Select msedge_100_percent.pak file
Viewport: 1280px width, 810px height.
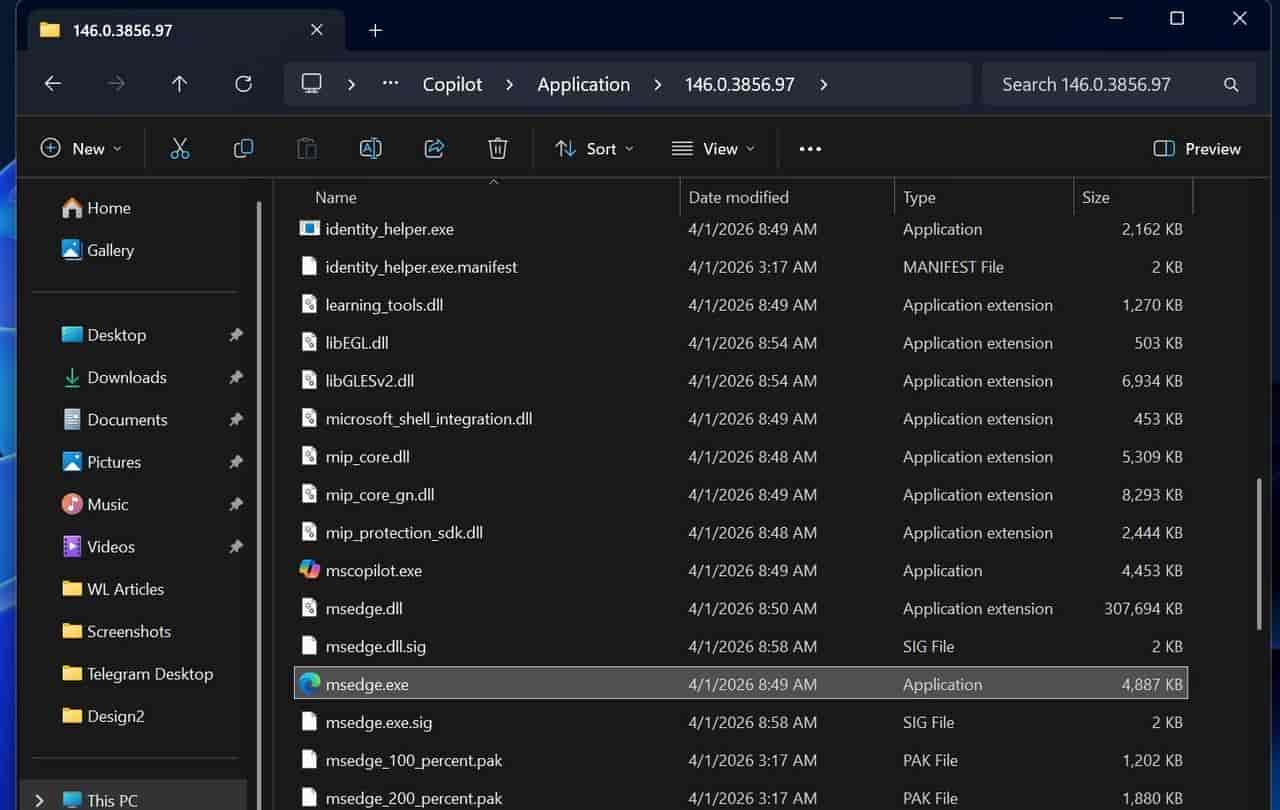point(741,760)
